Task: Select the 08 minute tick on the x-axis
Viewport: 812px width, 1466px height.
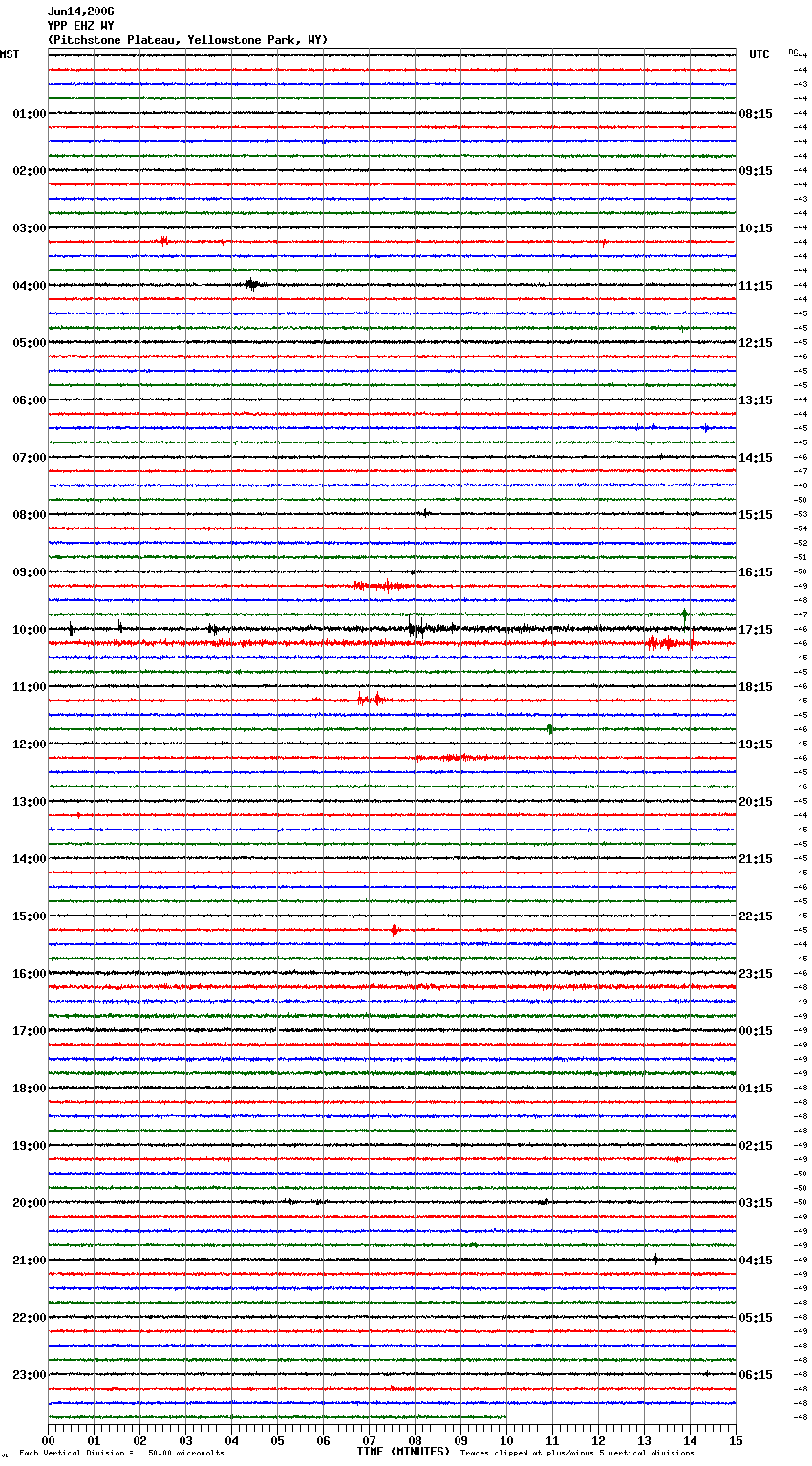Action: [x=415, y=1440]
